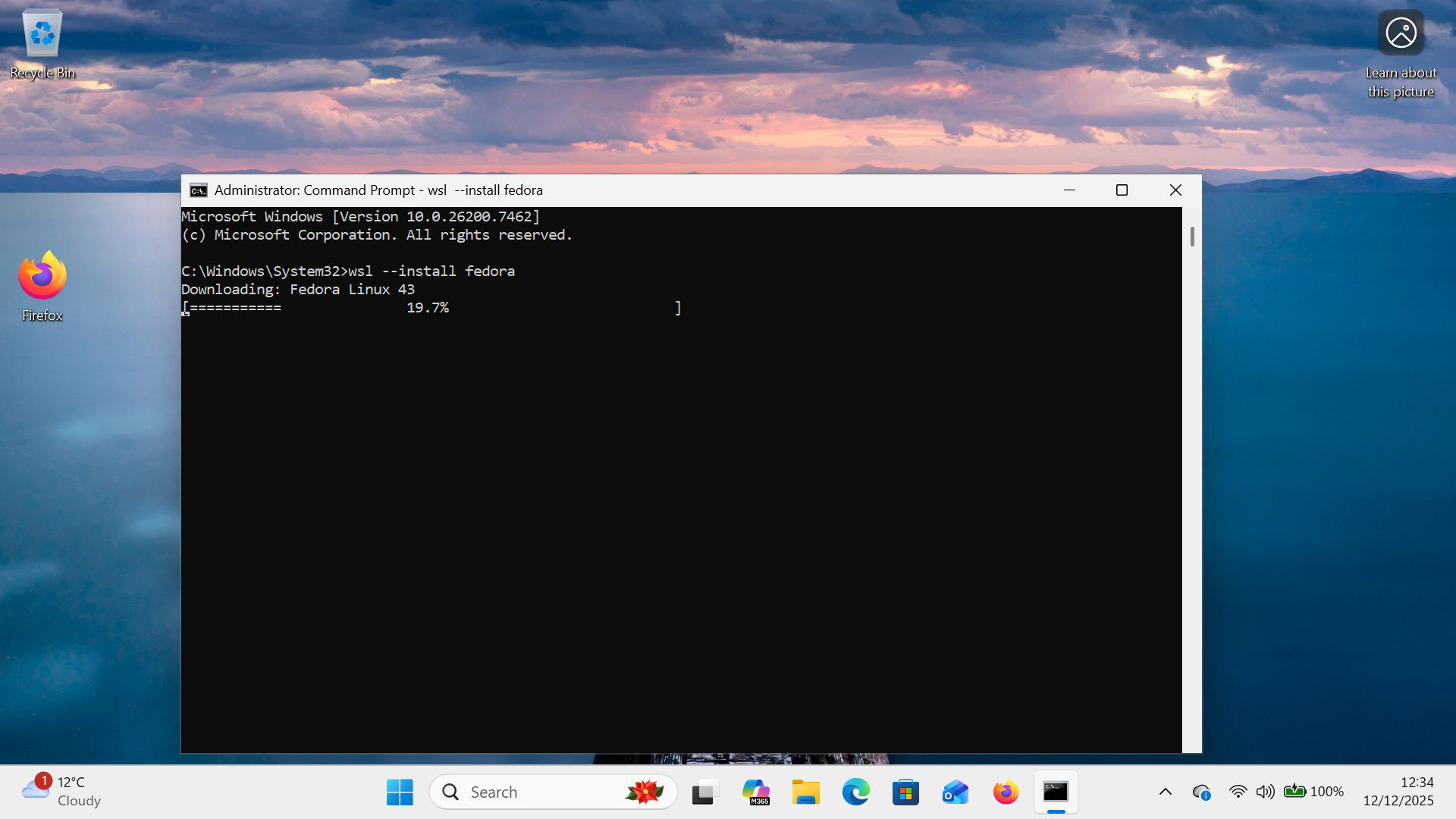Click the taskbar Search box
This screenshot has width=1456, height=819.
[531, 792]
